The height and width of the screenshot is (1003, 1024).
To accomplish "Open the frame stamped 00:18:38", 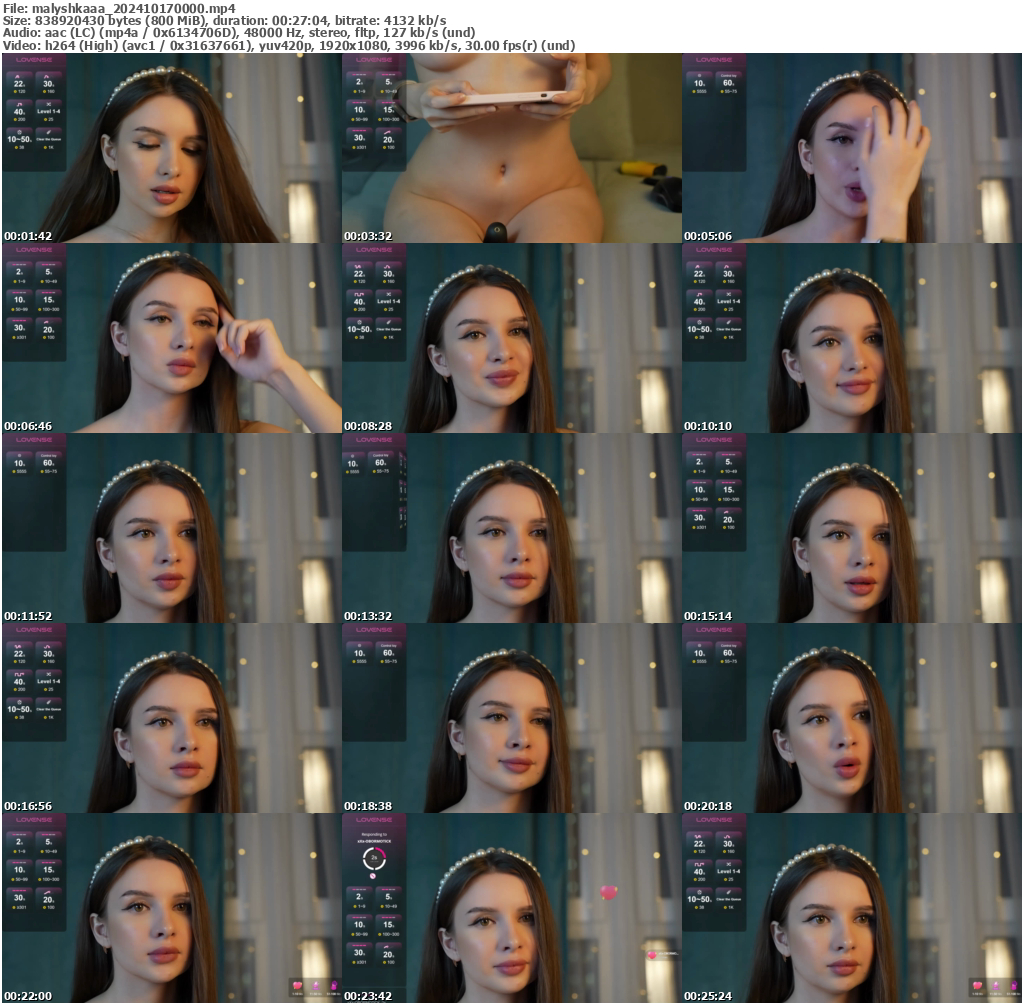I will (511, 718).
